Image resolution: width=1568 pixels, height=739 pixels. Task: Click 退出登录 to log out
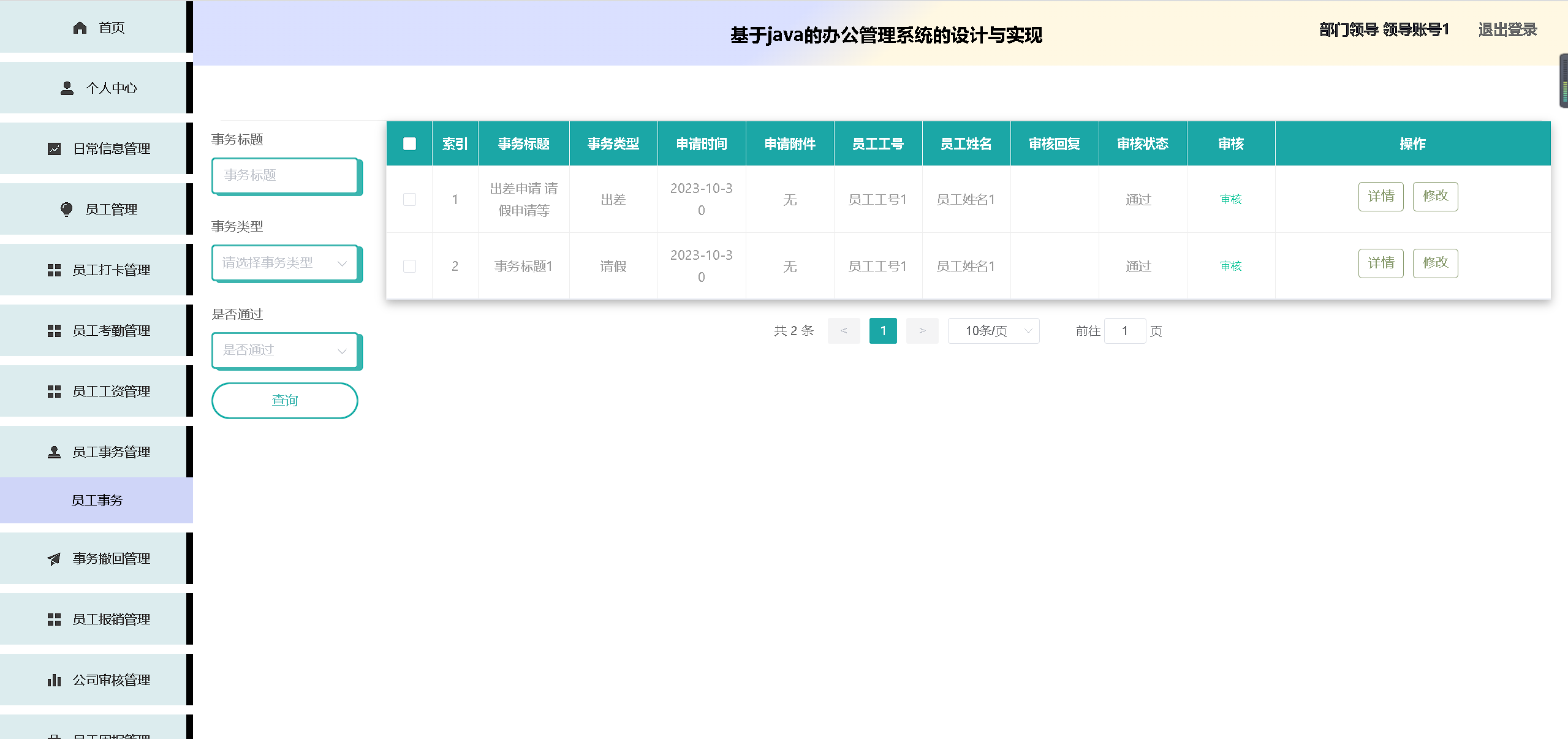pyautogui.click(x=1507, y=30)
